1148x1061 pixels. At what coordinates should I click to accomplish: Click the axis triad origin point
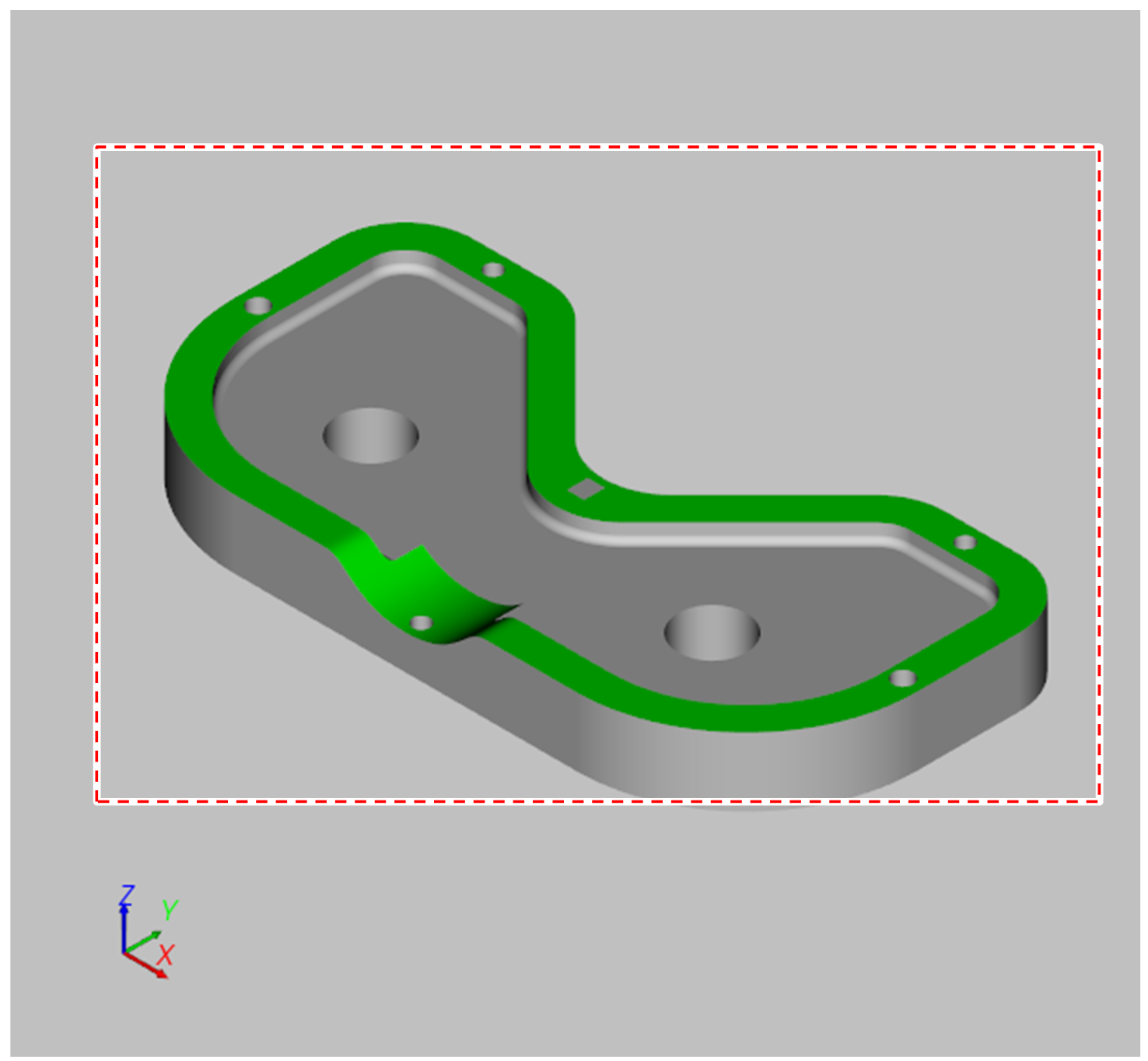pyautogui.click(x=124, y=952)
